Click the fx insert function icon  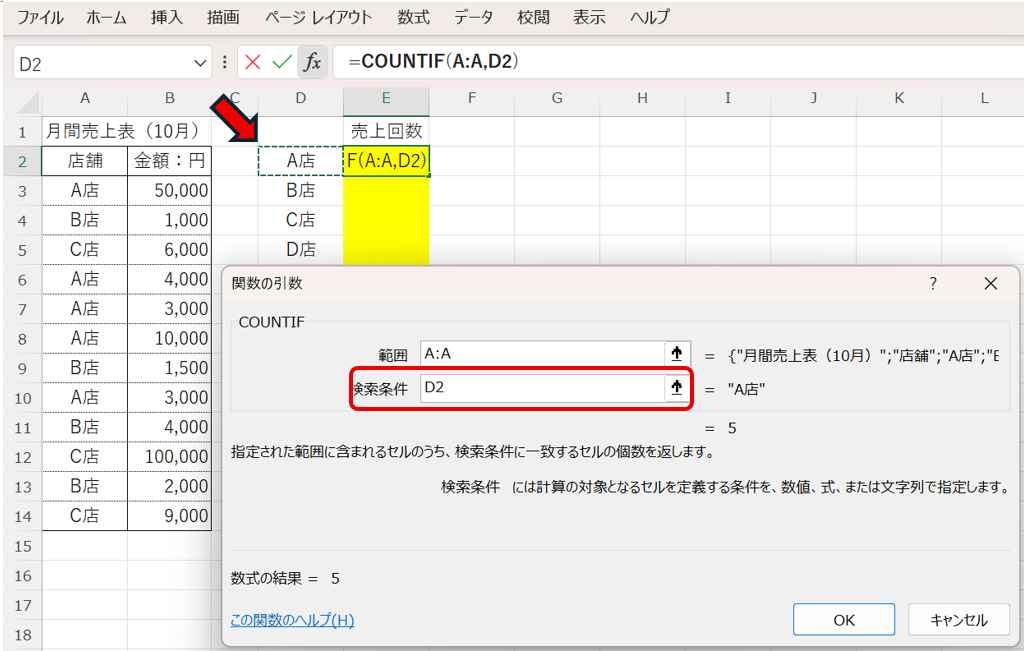click(x=312, y=62)
